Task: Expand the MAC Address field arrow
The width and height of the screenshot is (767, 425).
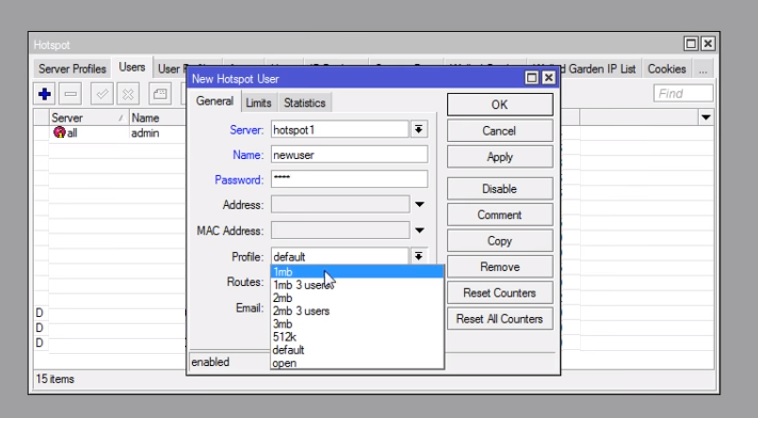Action: click(419, 231)
